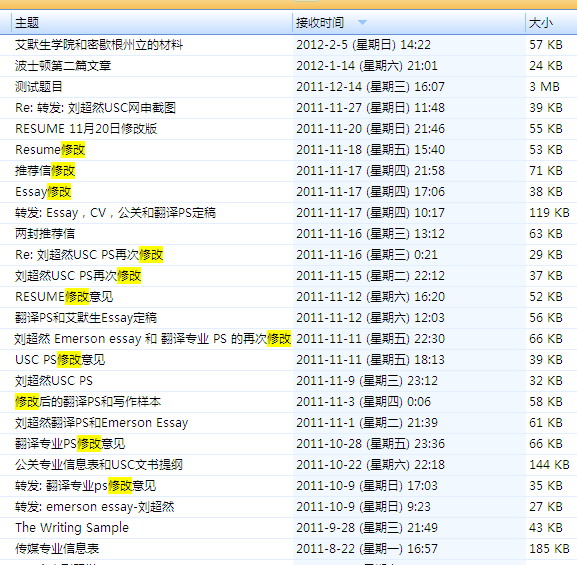This screenshot has width=577, height=565.
Task: Sort by the 接收时间 column header
Action: (409, 23)
